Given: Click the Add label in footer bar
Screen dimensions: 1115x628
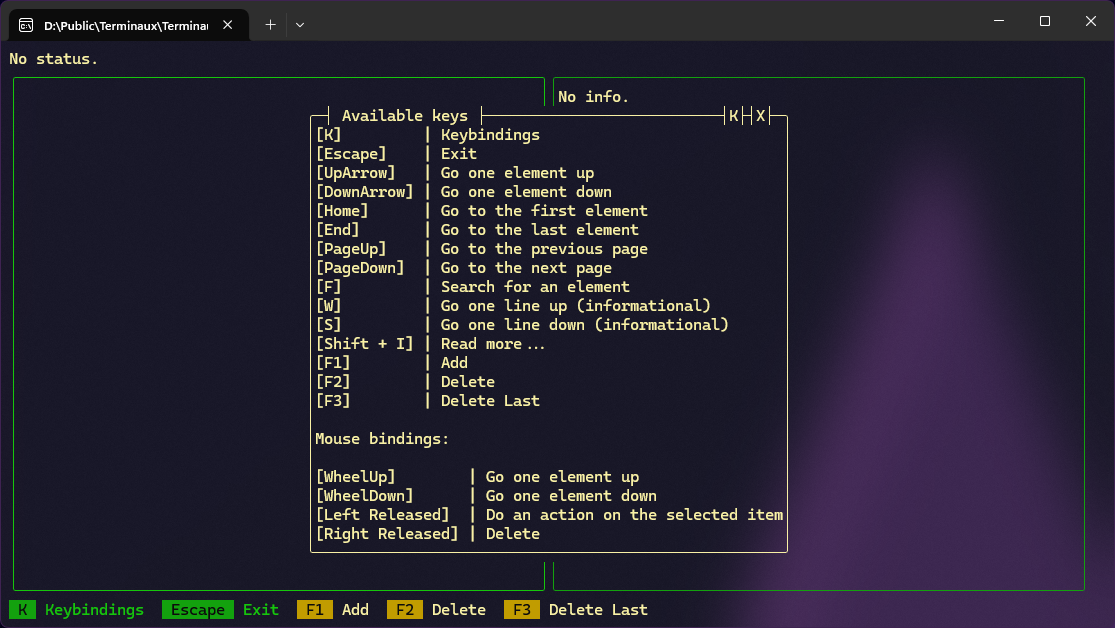Looking at the screenshot, I should click(355, 610).
